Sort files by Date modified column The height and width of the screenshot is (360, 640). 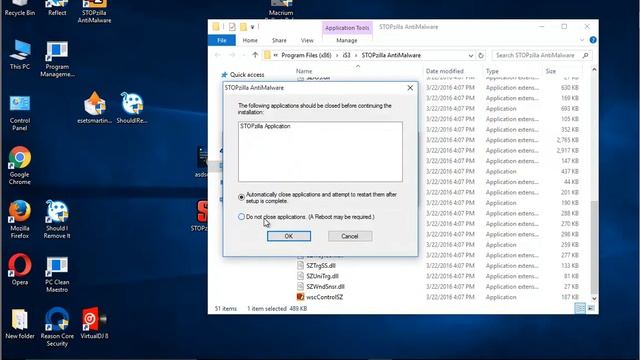[x=444, y=71]
